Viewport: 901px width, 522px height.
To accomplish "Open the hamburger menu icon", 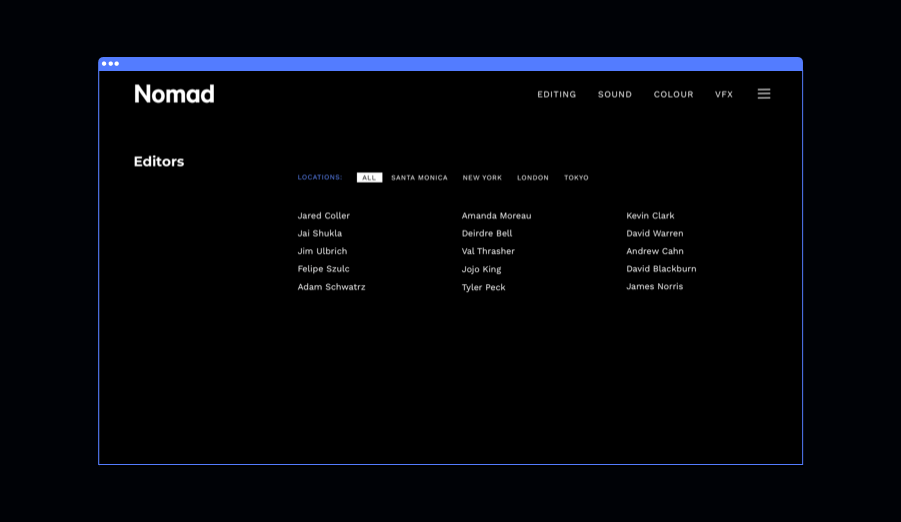I will [x=764, y=94].
